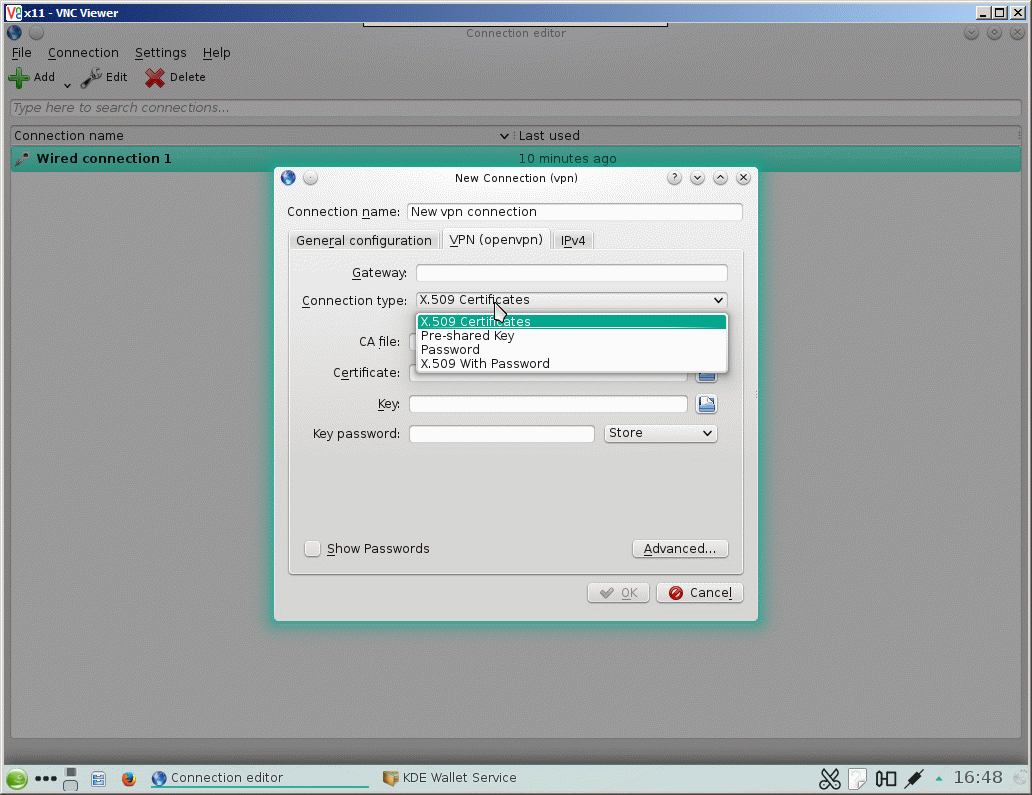Focus the search connections field
This screenshot has height=795, width=1032.
point(515,108)
